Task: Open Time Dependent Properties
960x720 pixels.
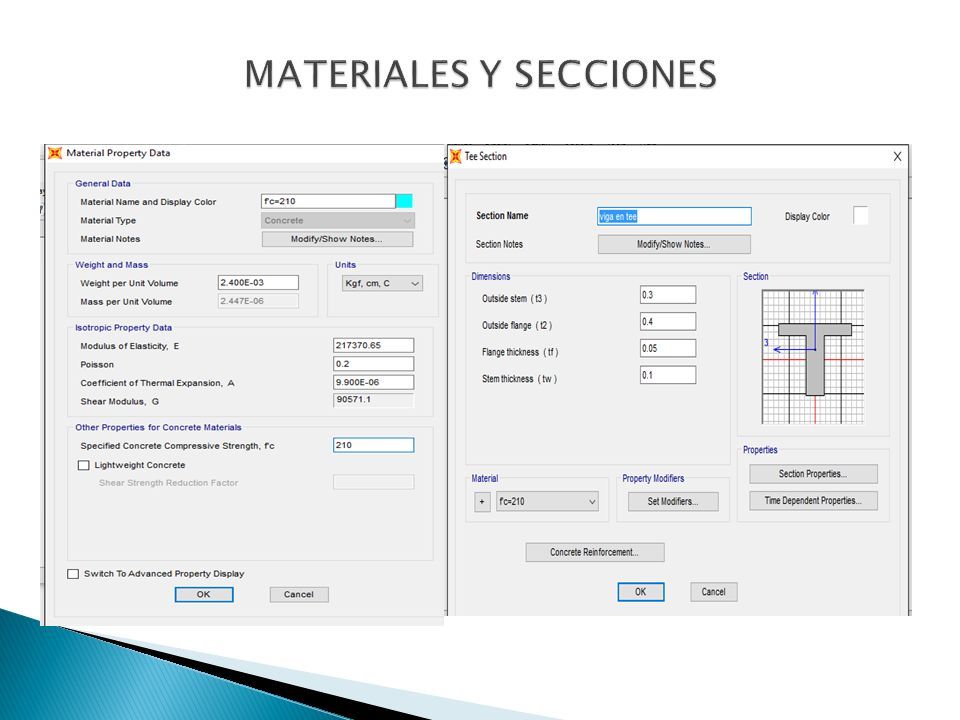Action: click(813, 501)
